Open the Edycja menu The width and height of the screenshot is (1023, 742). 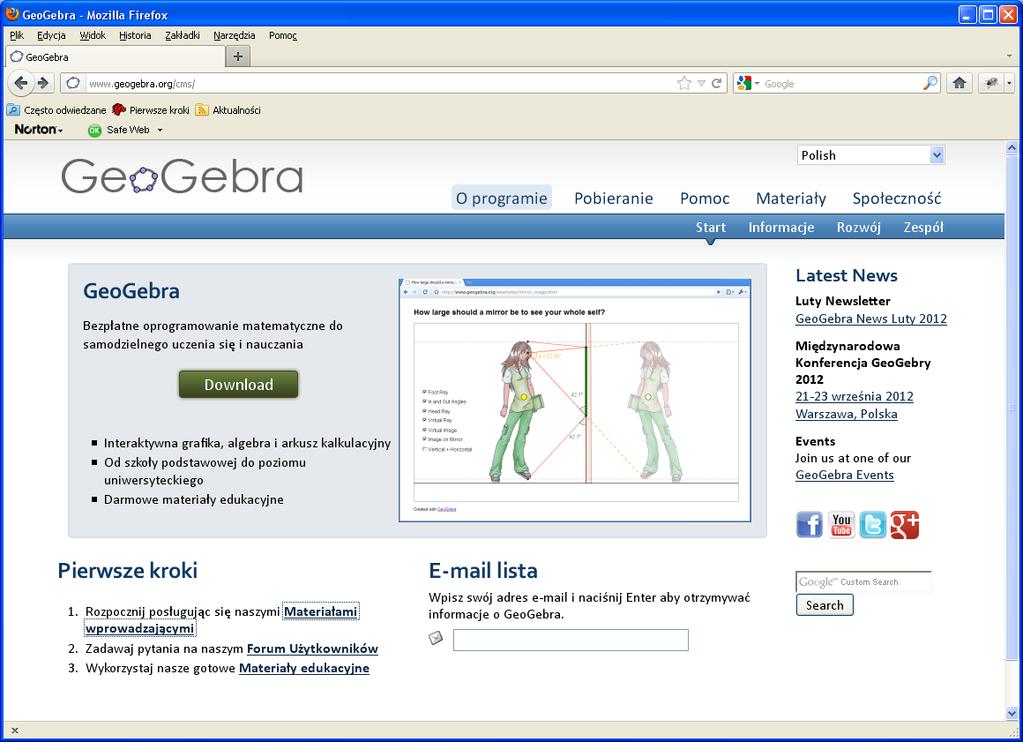tap(51, 35)
